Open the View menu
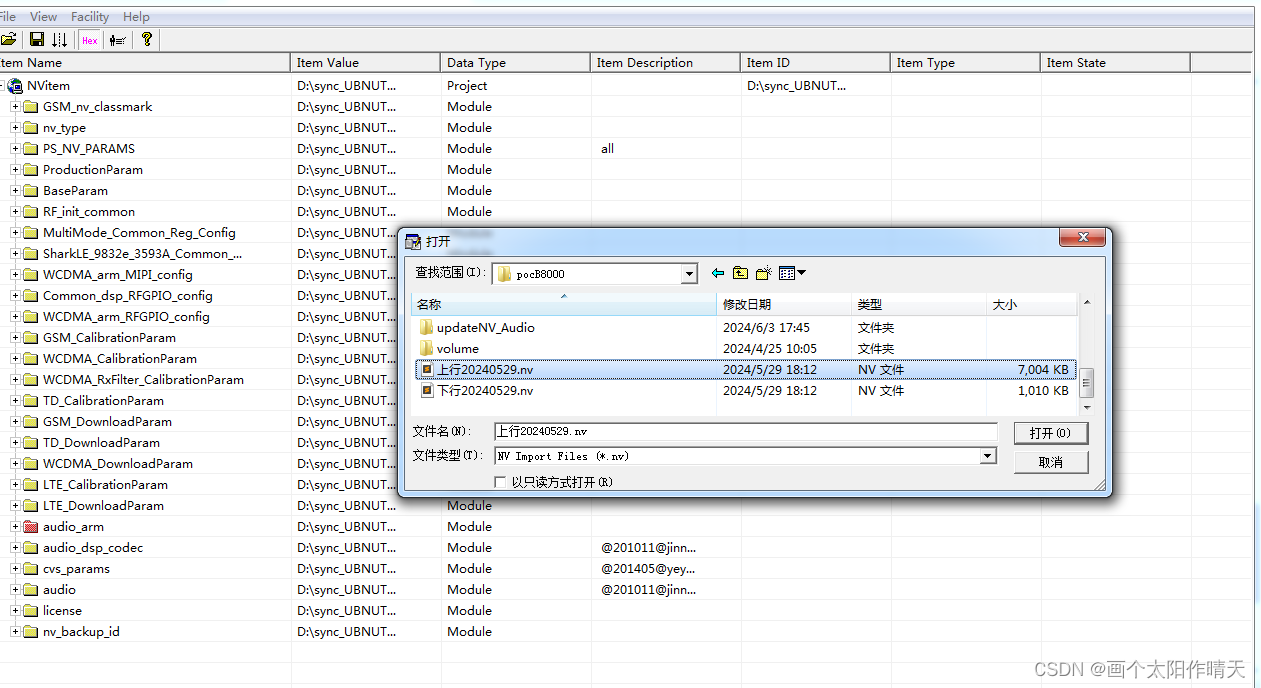The height and width of the screenshot is (688, 1261). pos(43,16)
